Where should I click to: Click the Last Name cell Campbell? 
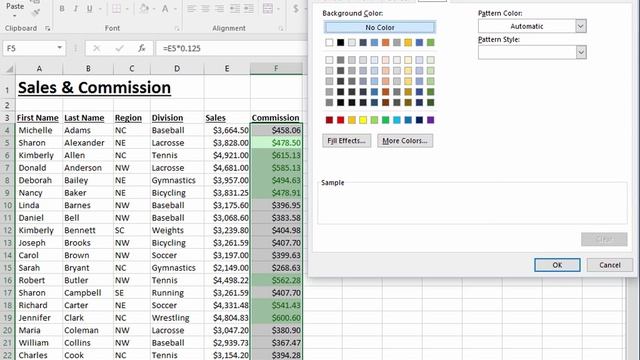tap(88, 293)
